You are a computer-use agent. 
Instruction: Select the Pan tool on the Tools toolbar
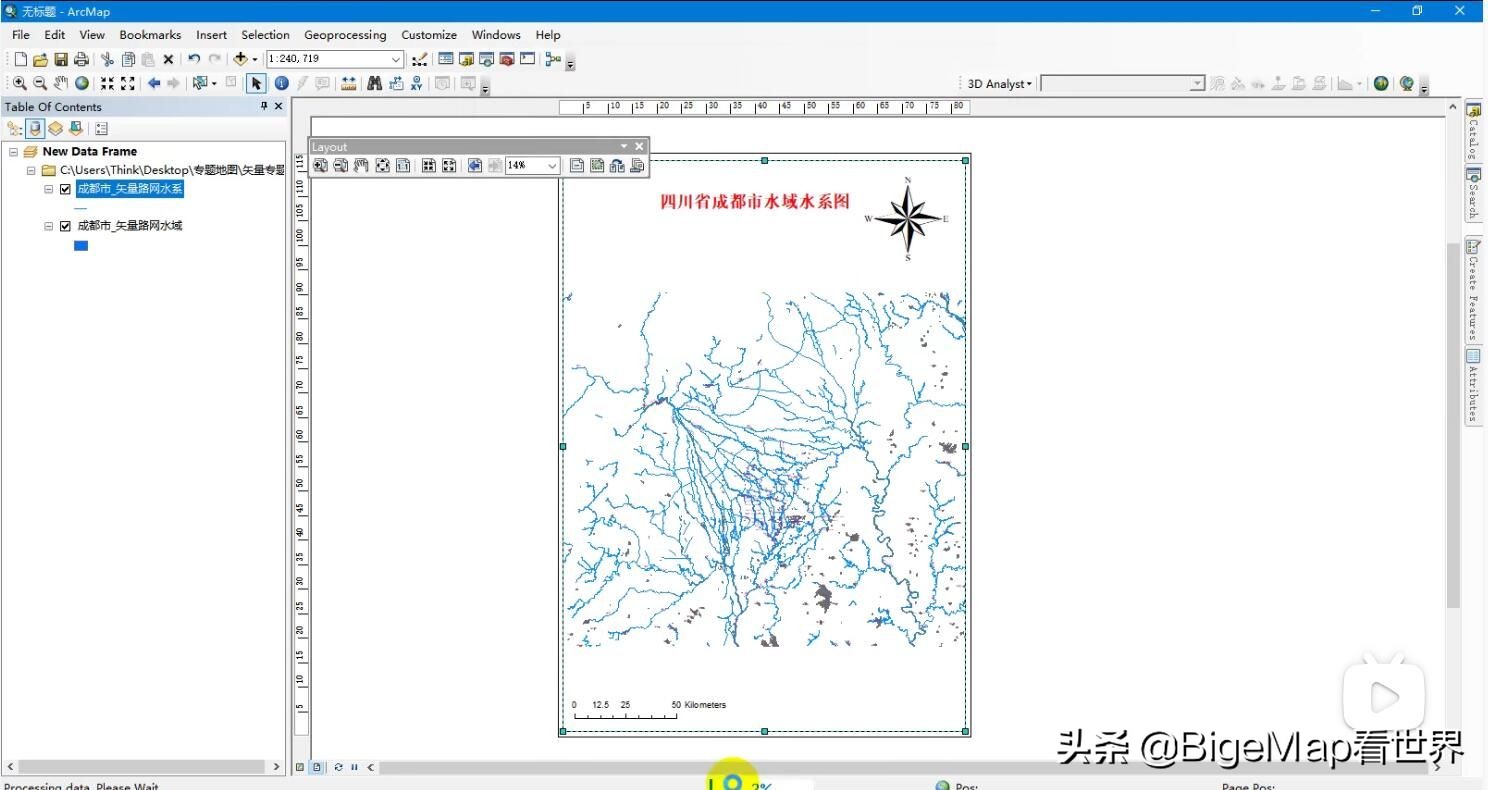pos(58,84)
